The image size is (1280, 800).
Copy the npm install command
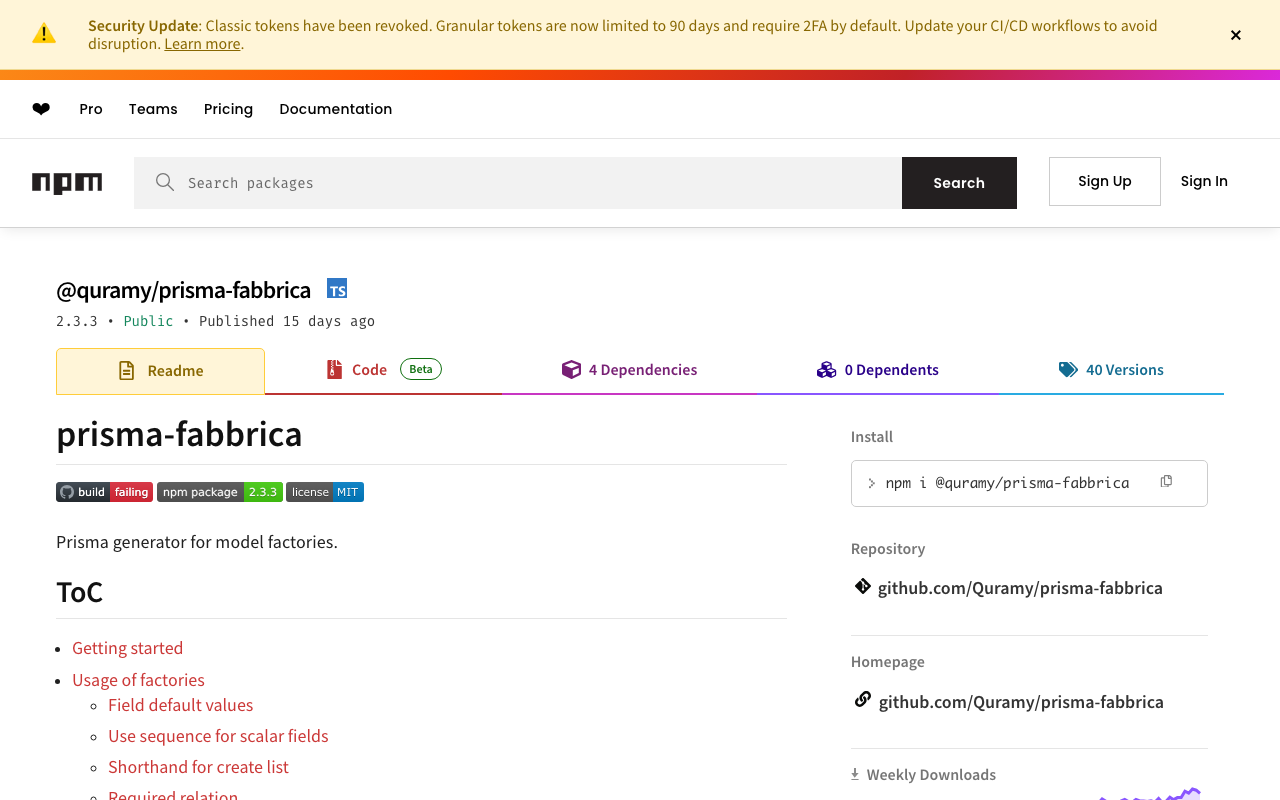[1166, 482]
